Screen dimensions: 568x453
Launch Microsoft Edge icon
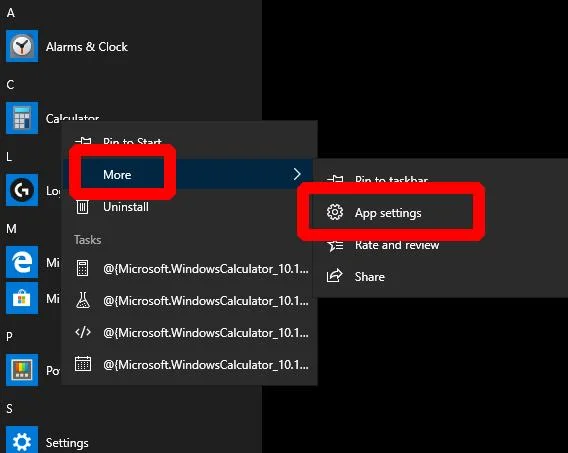point(22,262)
